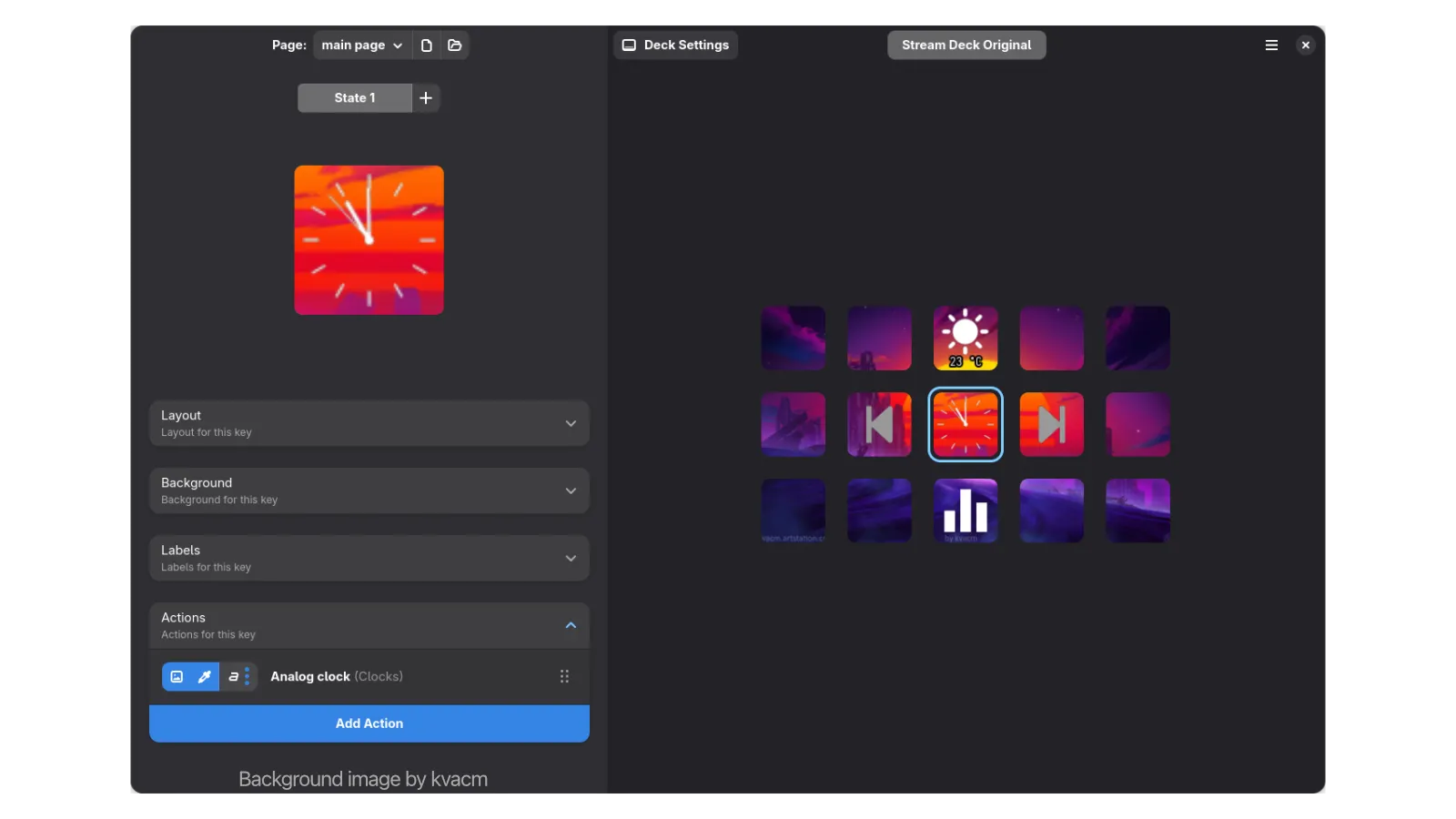1456x819 pixels.
Task: Click the large analog clock key preview
Action: point(369,240)
